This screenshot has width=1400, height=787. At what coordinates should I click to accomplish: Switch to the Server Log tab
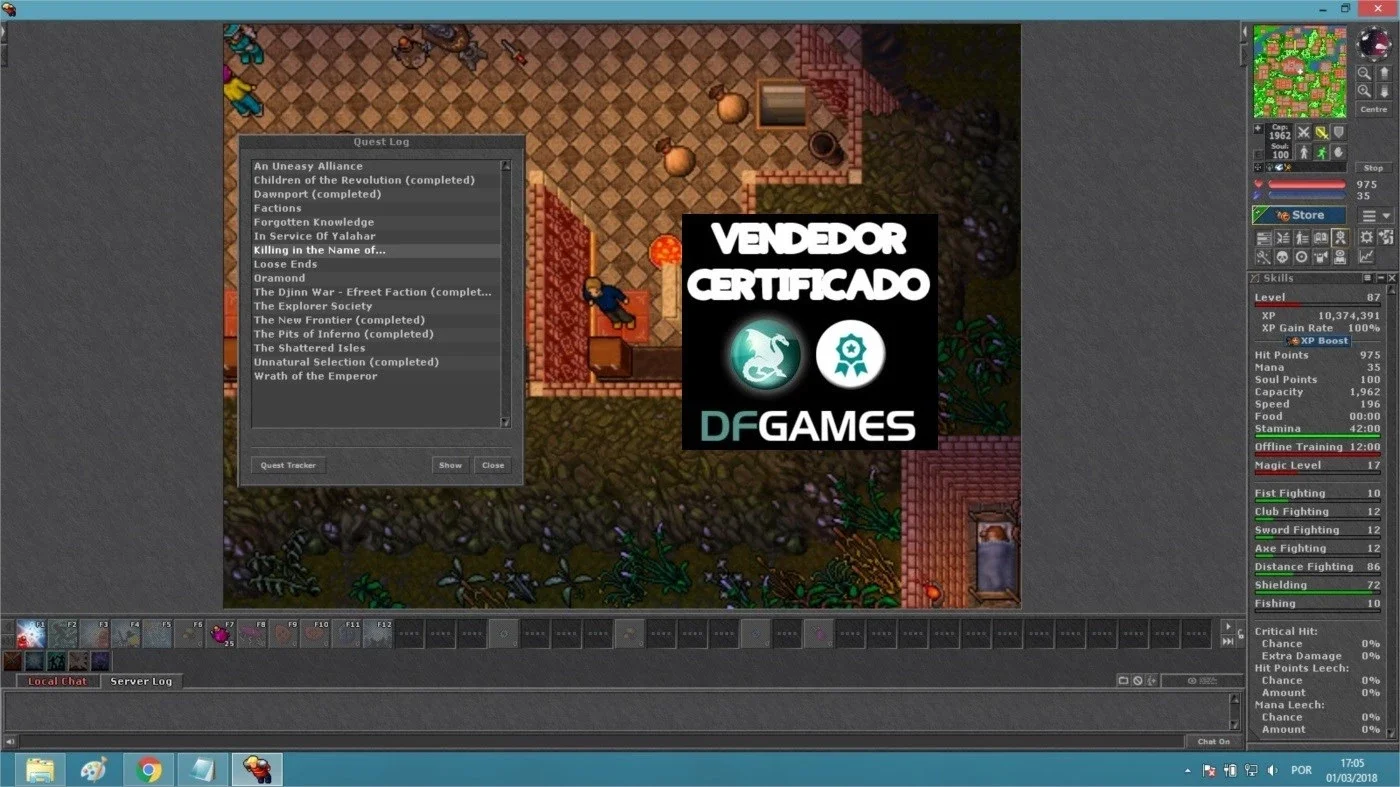point(141,681)
